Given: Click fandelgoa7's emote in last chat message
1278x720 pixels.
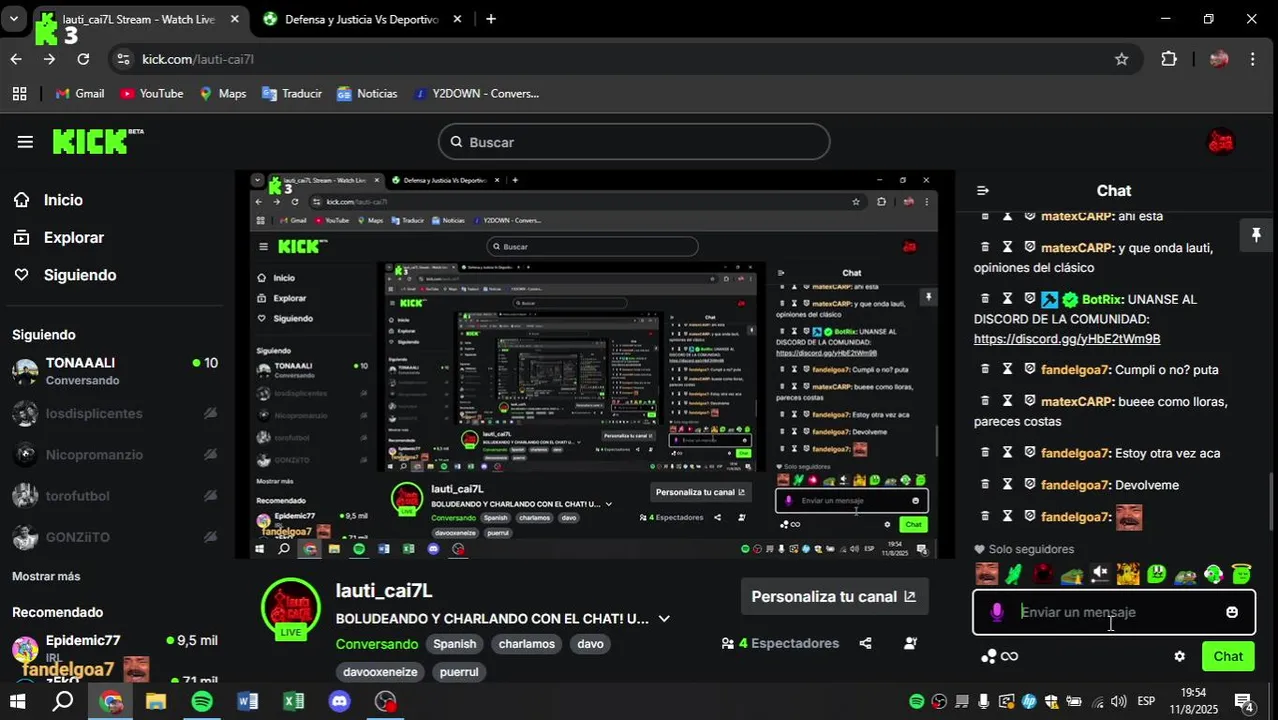Looking at the screenshot, I should click(x=1129, y=517).
